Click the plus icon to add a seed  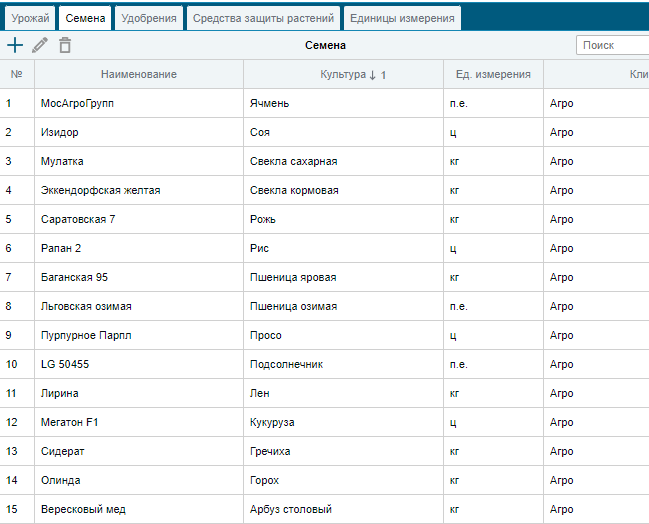coord(15,45)
